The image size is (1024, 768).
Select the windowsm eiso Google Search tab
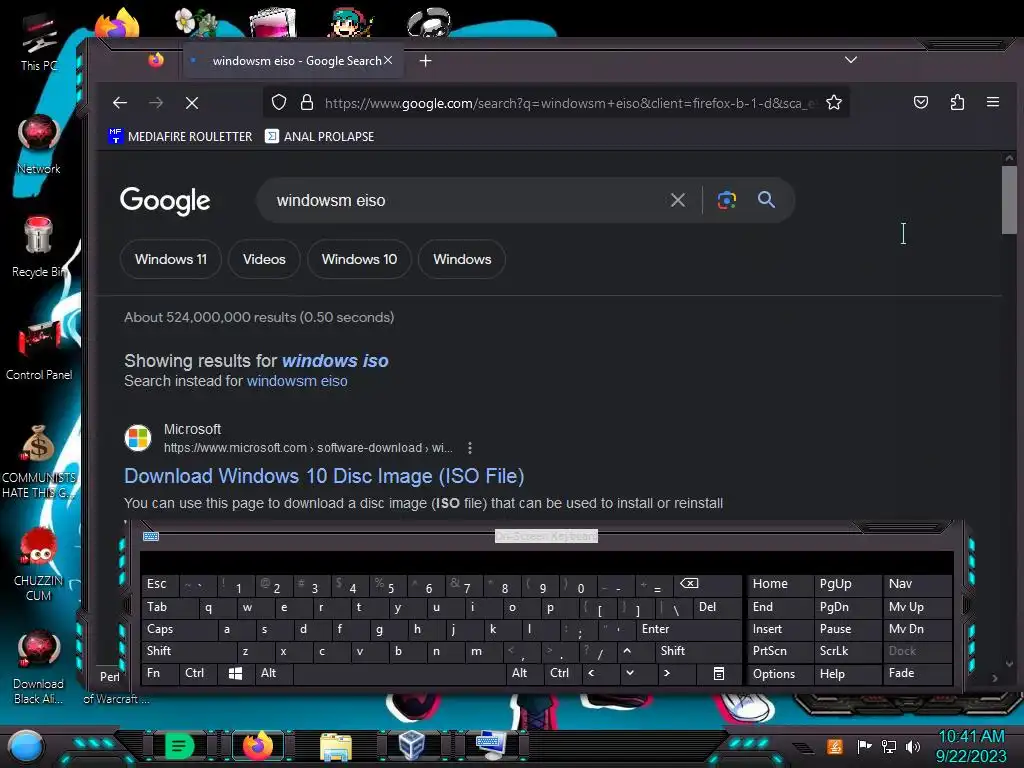[x=293, y=61]
